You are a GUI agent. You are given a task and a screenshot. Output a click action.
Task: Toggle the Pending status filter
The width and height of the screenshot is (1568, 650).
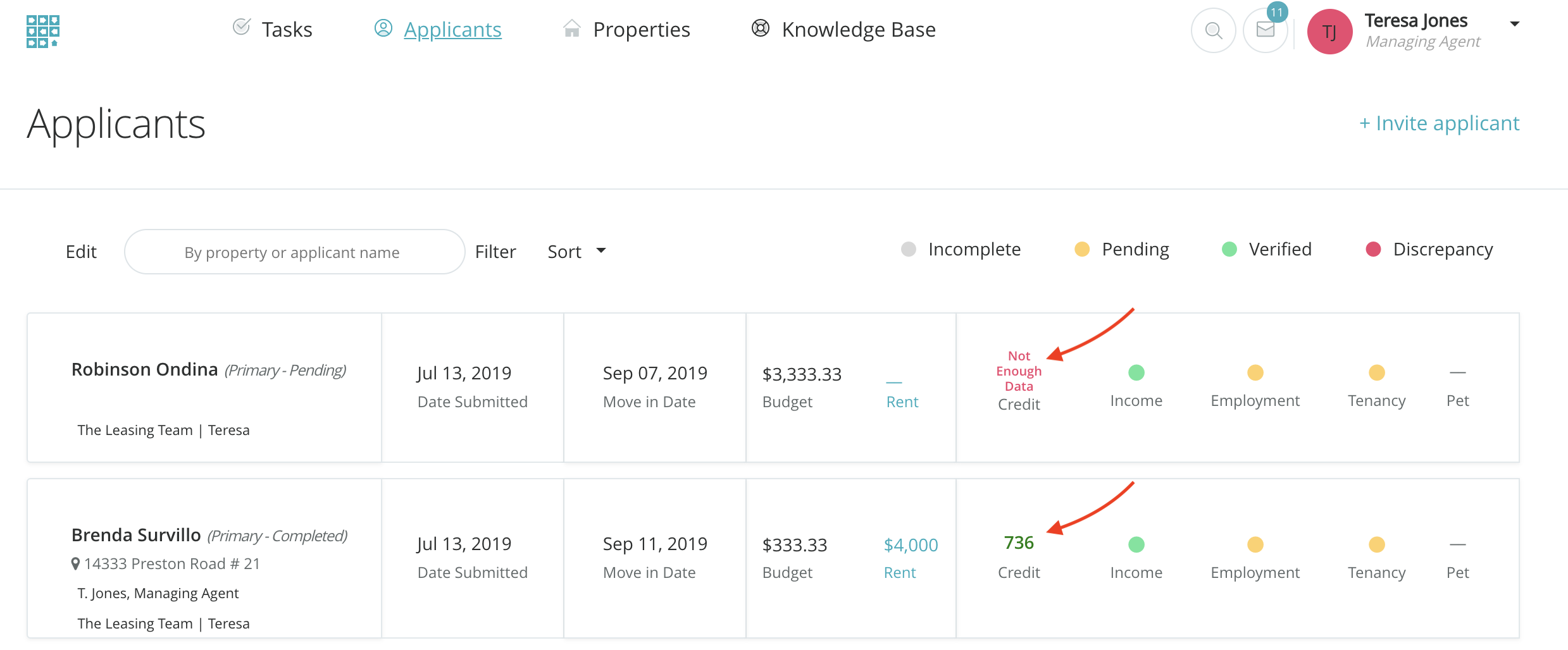[1122, 249]
